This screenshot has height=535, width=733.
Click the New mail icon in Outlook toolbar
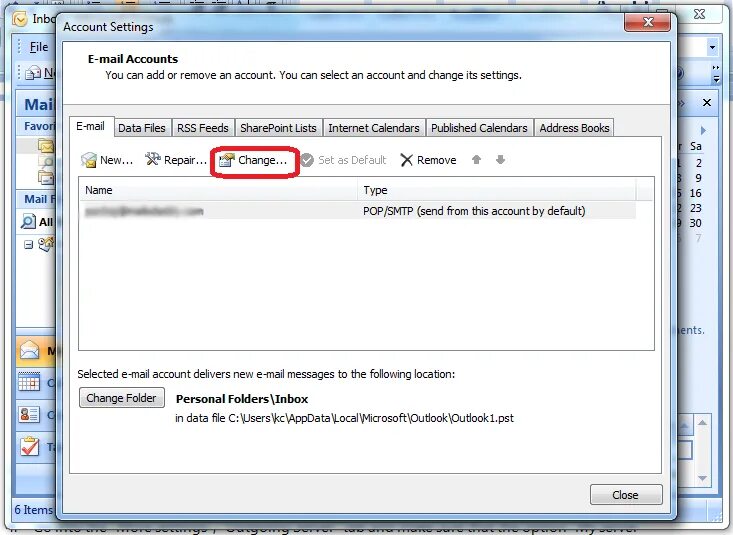[33, 73]
